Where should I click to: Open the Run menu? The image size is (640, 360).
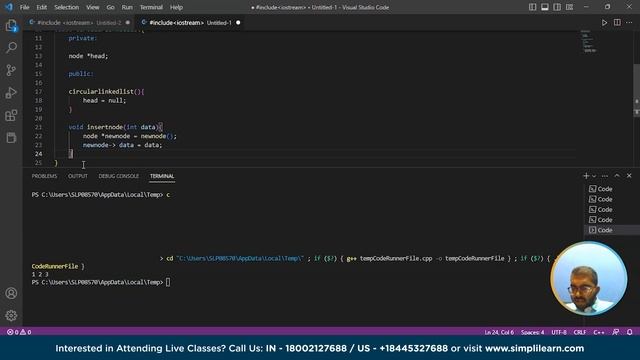[x=127, y=7]
